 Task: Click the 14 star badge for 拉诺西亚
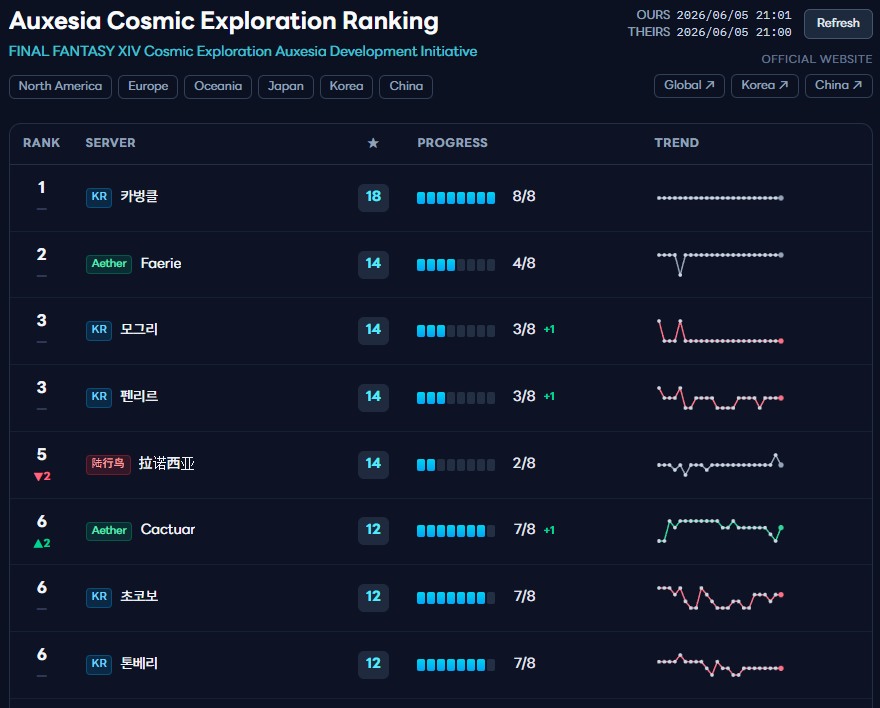(x=373, y=464)
